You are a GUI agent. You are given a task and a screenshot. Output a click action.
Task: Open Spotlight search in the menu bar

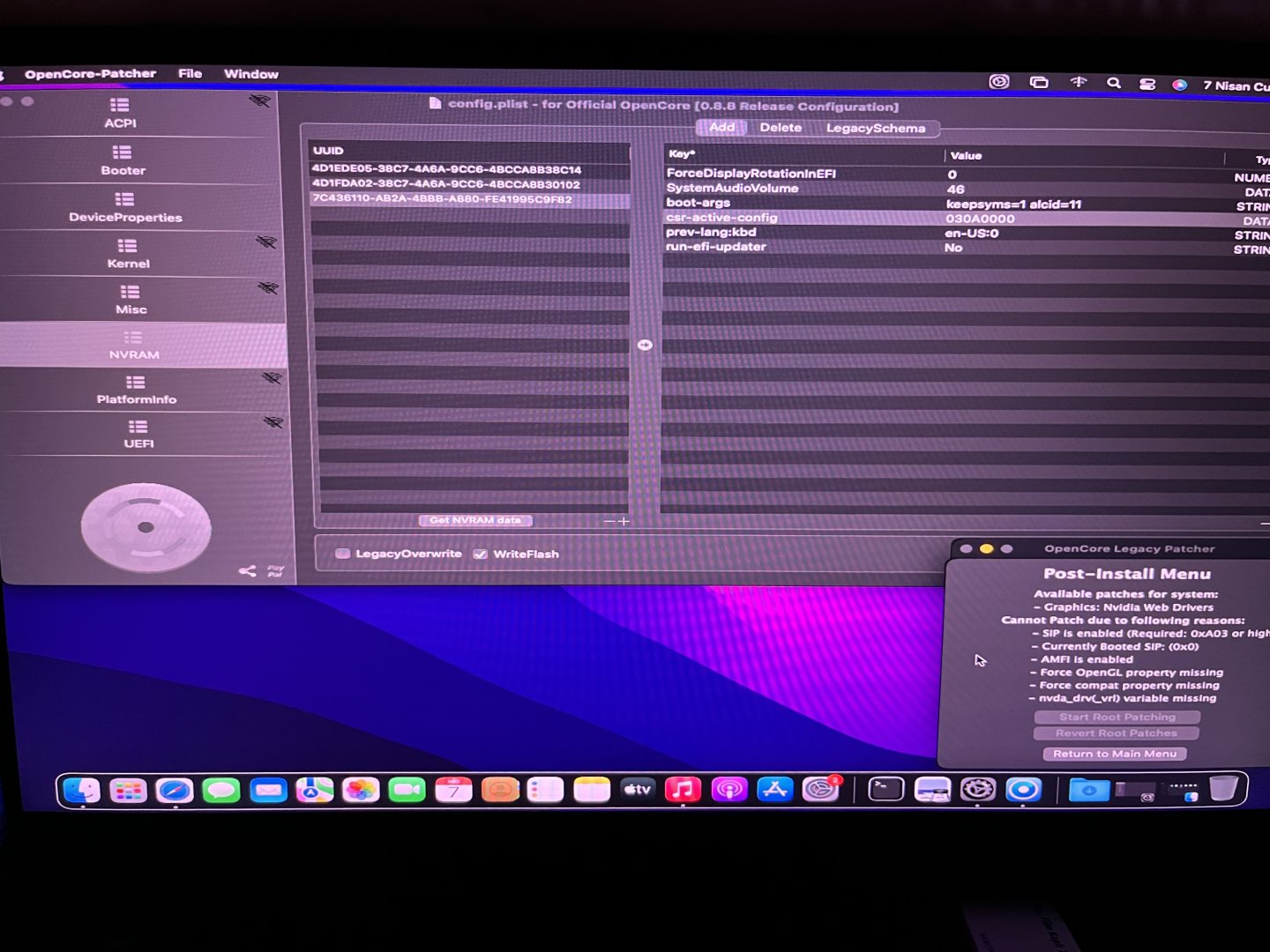(x=1114, y=83)
